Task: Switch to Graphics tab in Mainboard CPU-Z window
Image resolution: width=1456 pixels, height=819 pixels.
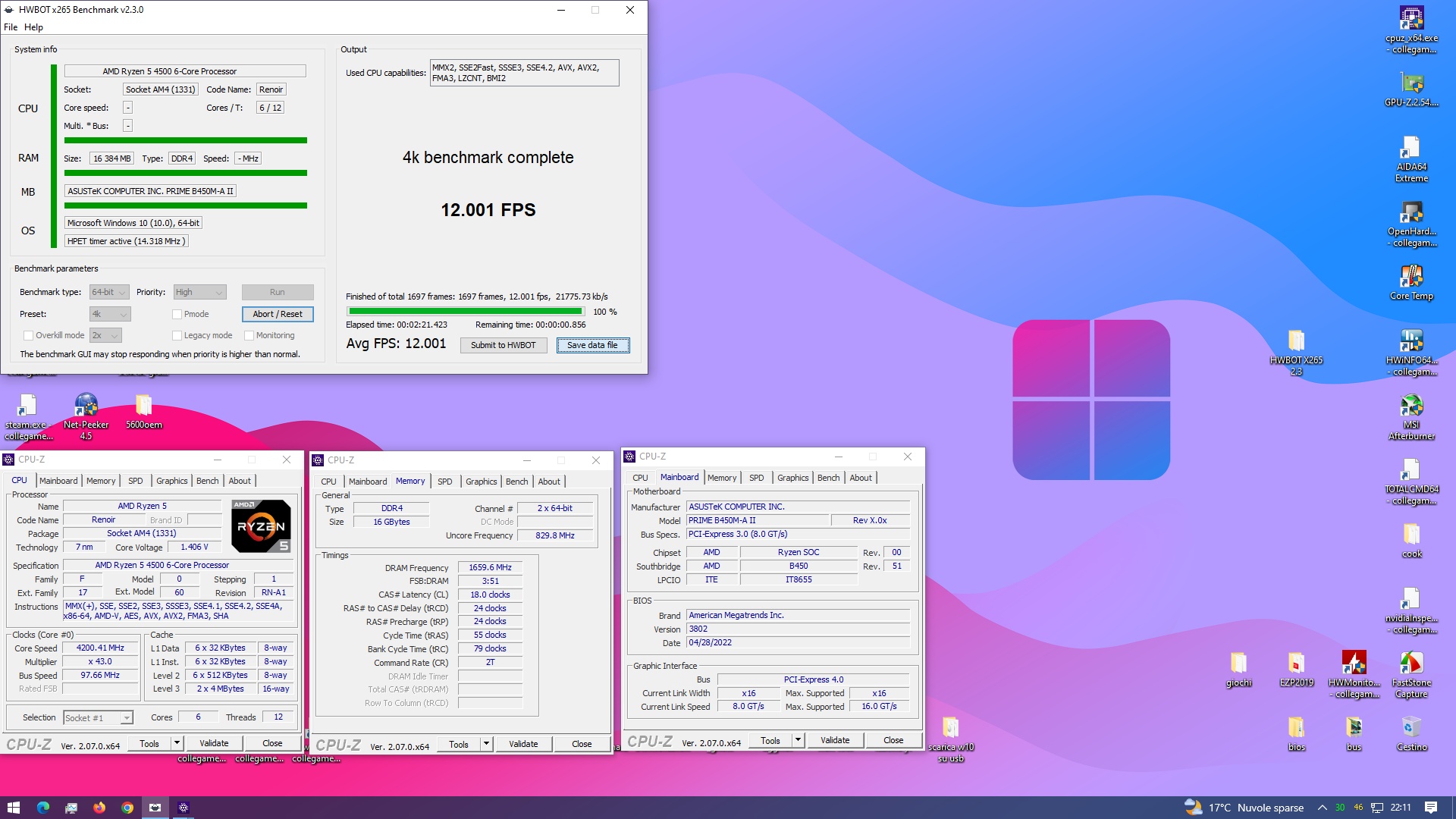Action: [x=792, y=478]
